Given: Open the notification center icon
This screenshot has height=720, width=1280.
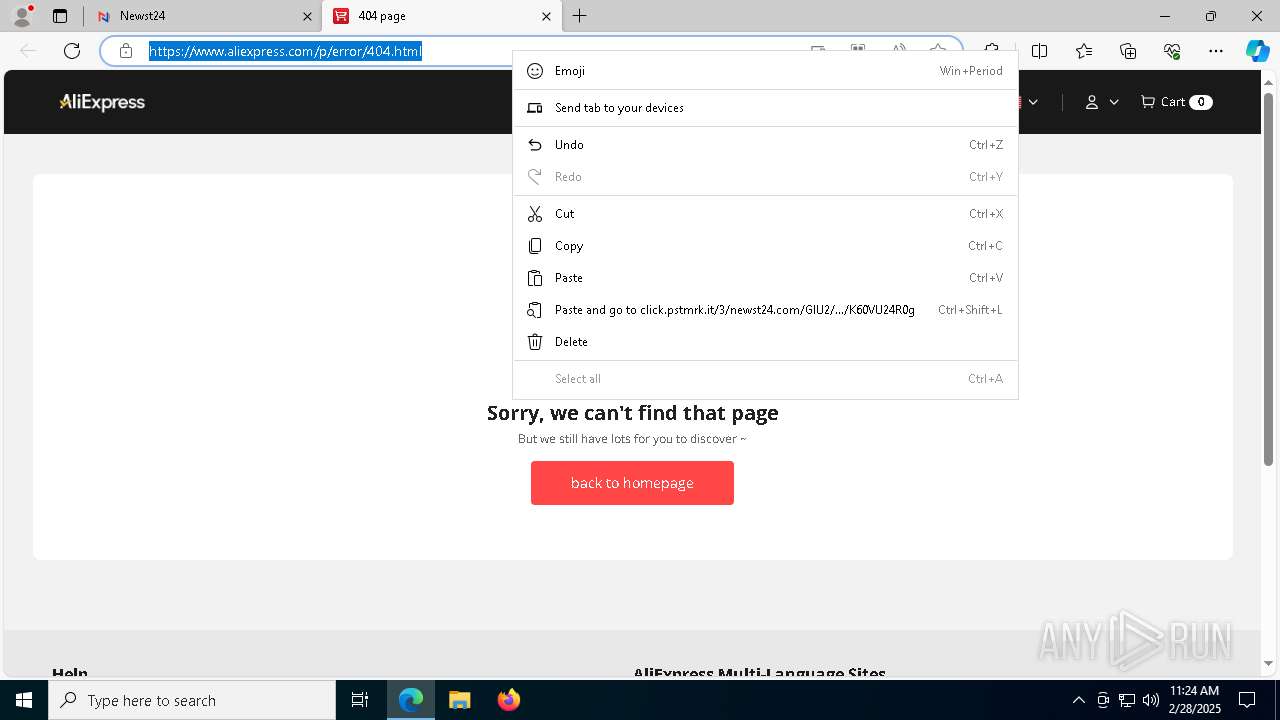Looking at the screenshot, I should click(1247, 700).
